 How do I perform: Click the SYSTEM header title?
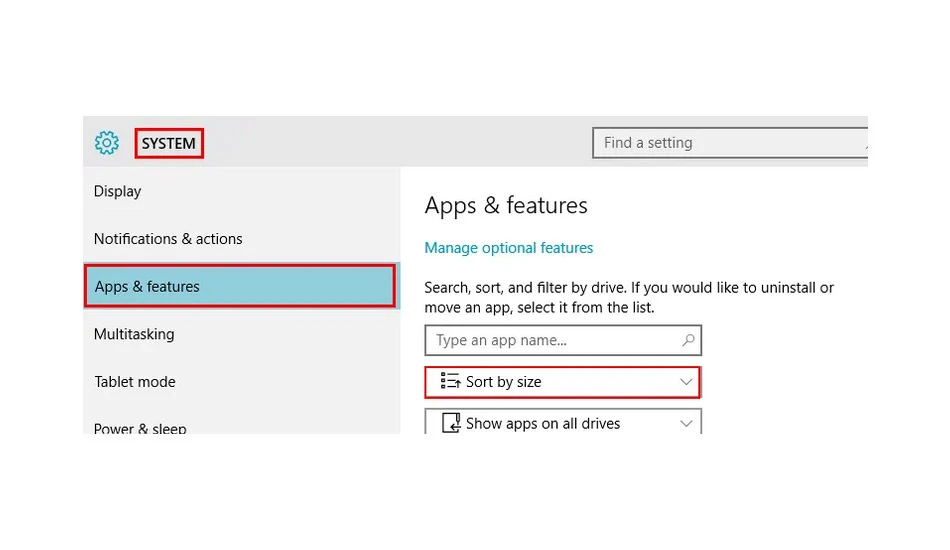(168, 144)
